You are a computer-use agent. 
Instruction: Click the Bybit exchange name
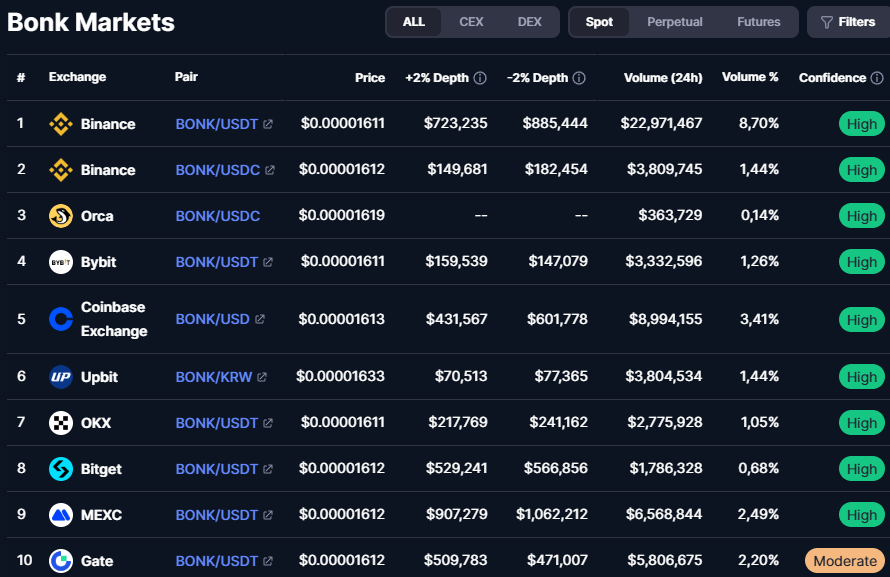(x=98, y=262)
